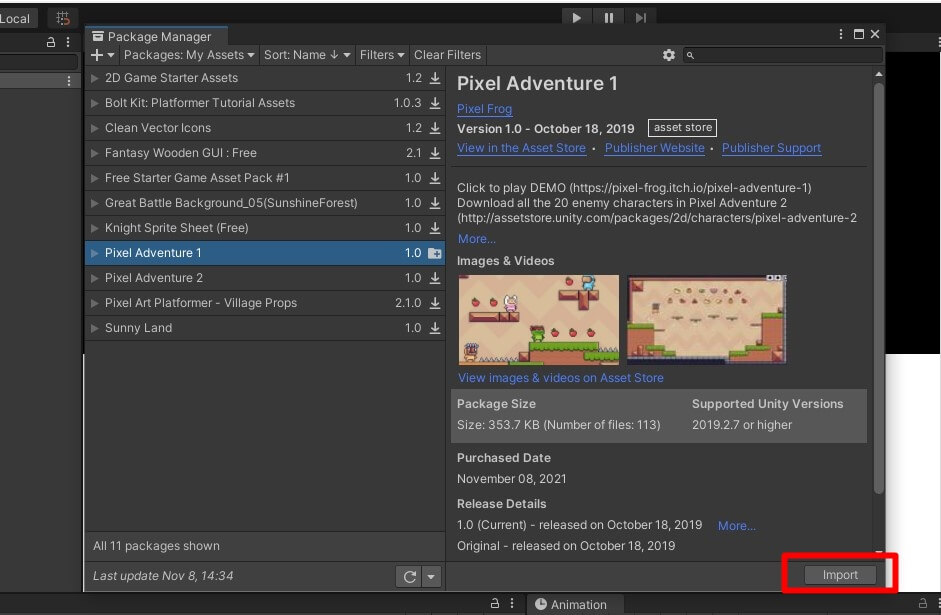The image size is (941, 615).
Task: Select Pixel Adventure 2 in package list
Action: click(x=265, y=278)
